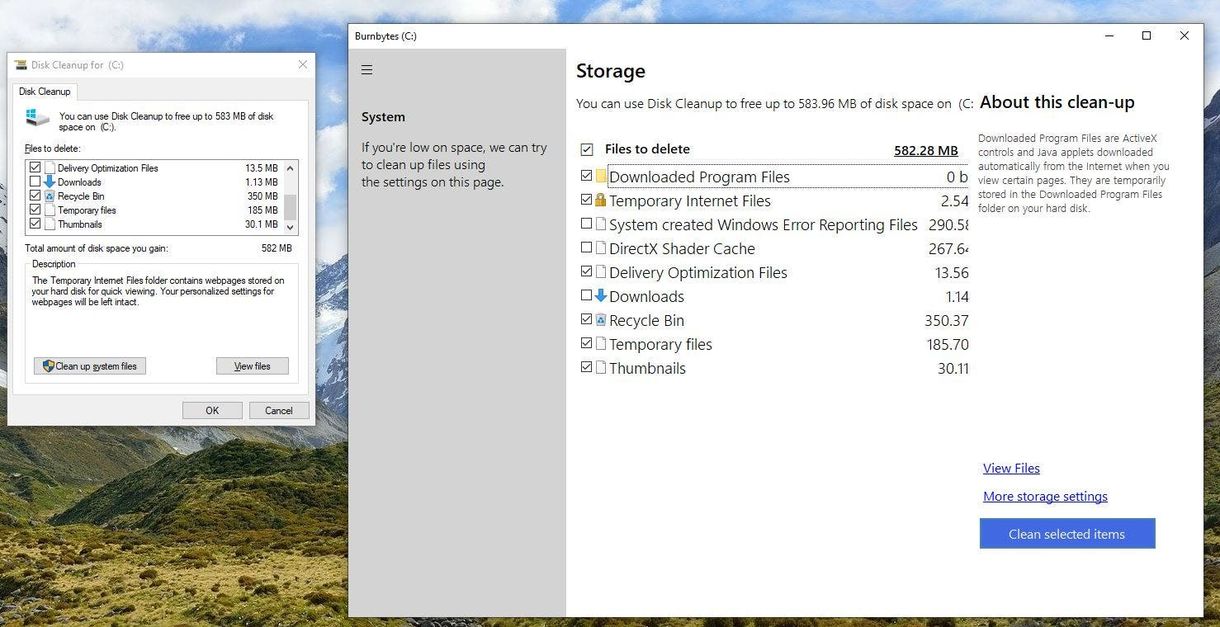Click the Recycle Bin icon in Disk Cleanup list
Screen dimensions: 1220x627
49,196
